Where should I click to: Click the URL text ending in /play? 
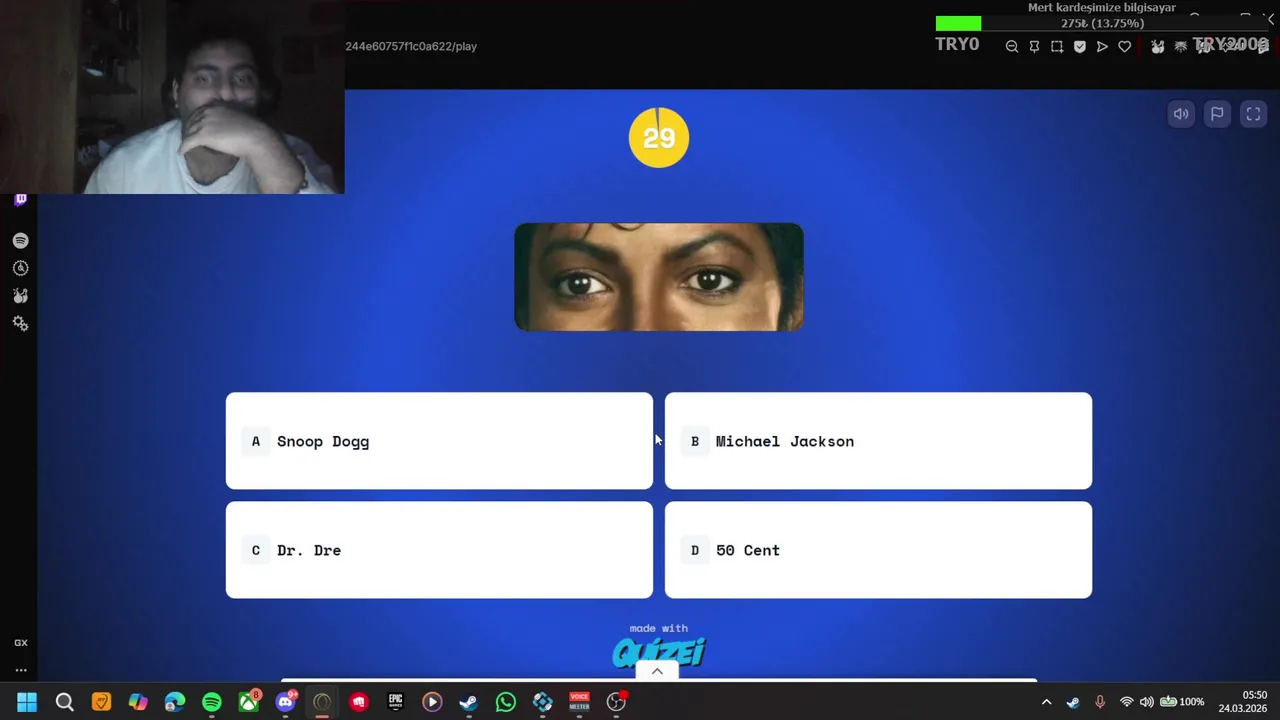pos(411,46)
